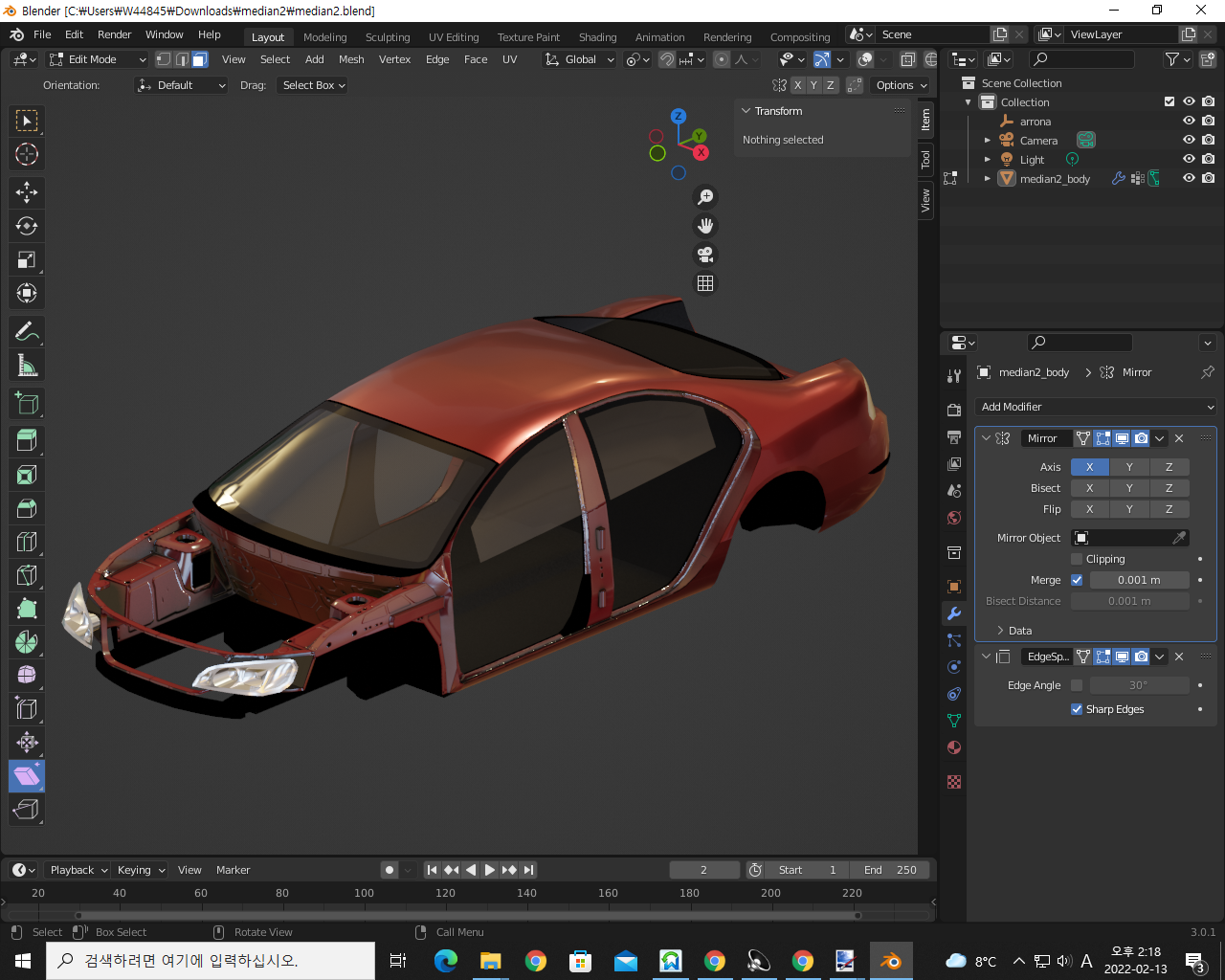This screenshot has height=980, width=1225.
Task: Open the Edit Mode dropdown
Action: [x=98, y=59]
